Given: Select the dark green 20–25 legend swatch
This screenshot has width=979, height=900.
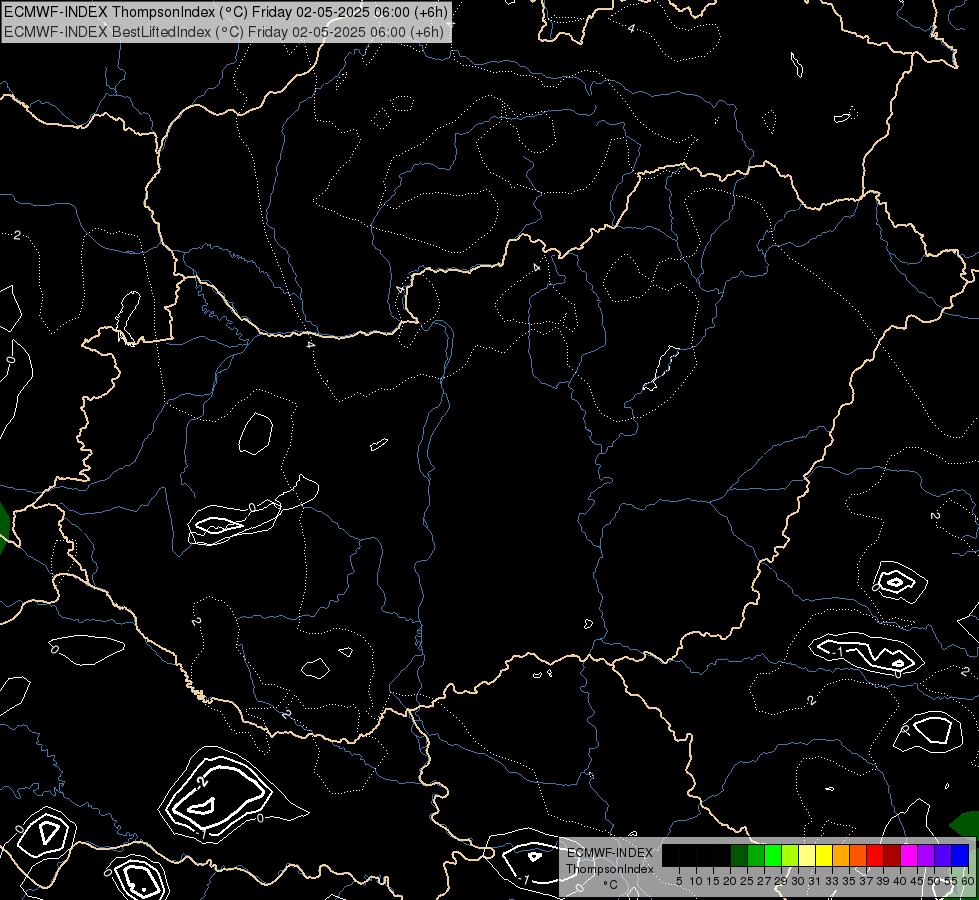Looking at the screenshot, I should pos(739,855).
